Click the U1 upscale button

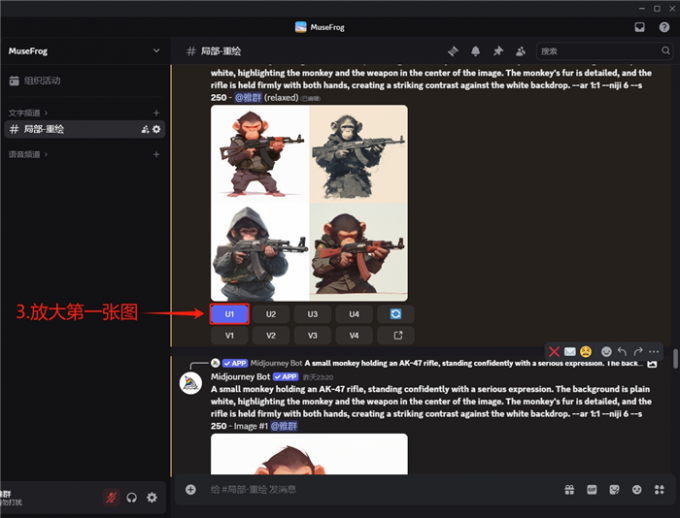pos(229,314)
